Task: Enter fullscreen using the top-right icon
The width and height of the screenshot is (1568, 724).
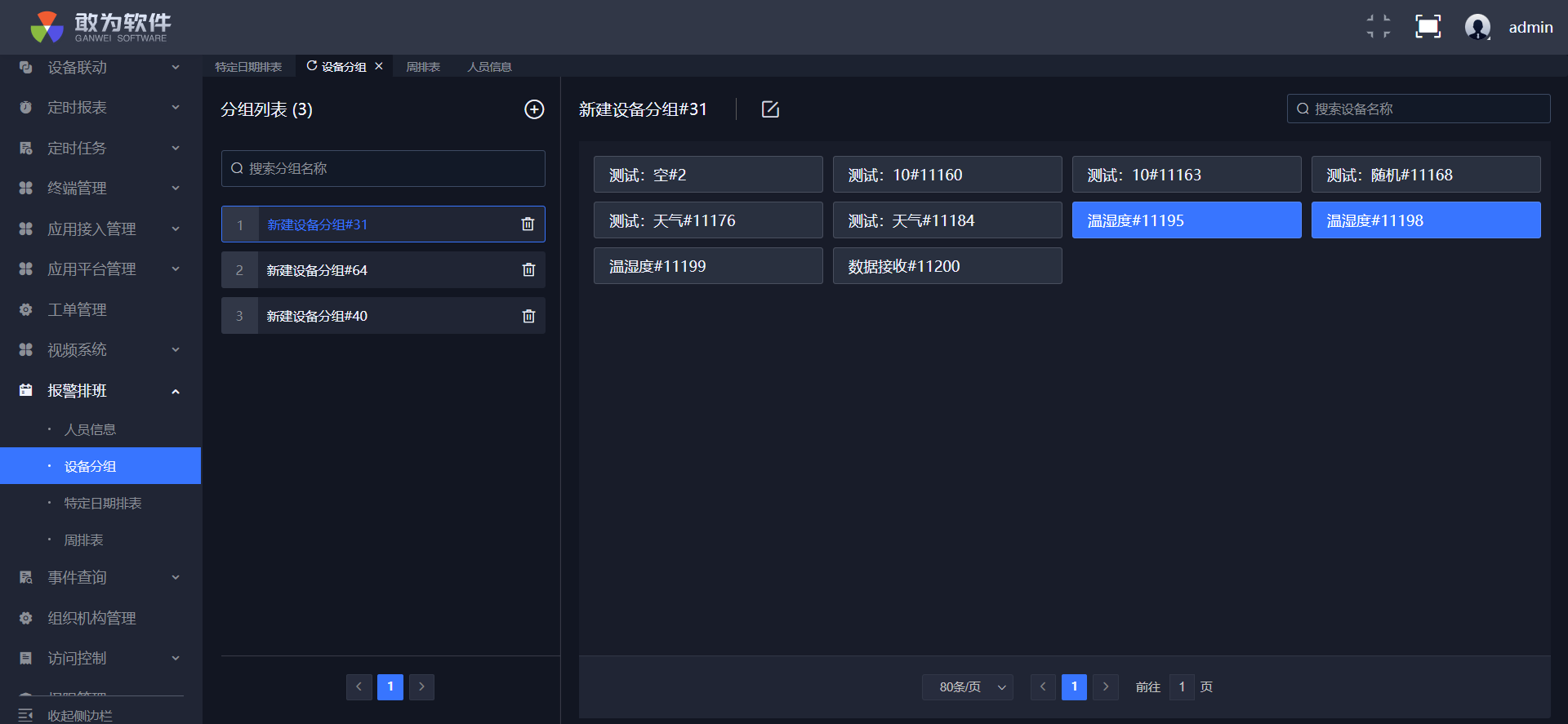Action: [1428, 27]
